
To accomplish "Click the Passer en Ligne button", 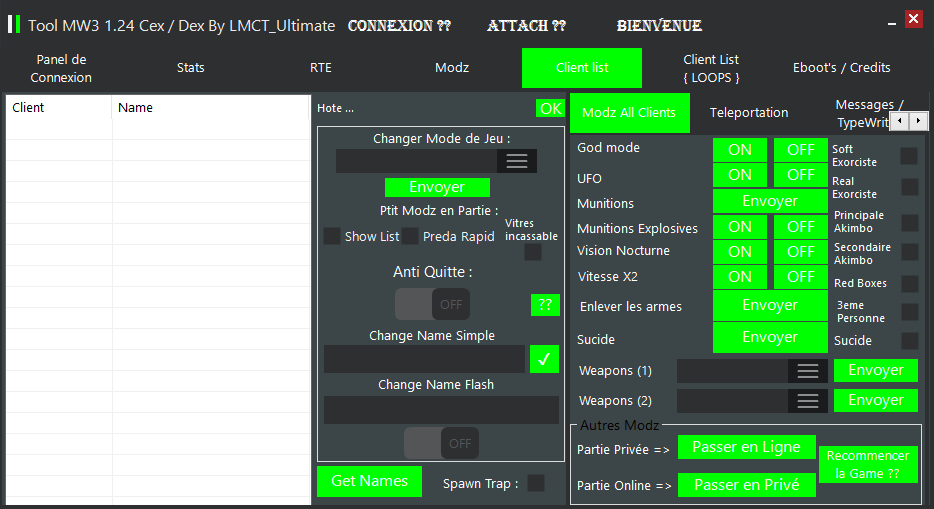I will [x=746, y=447].
